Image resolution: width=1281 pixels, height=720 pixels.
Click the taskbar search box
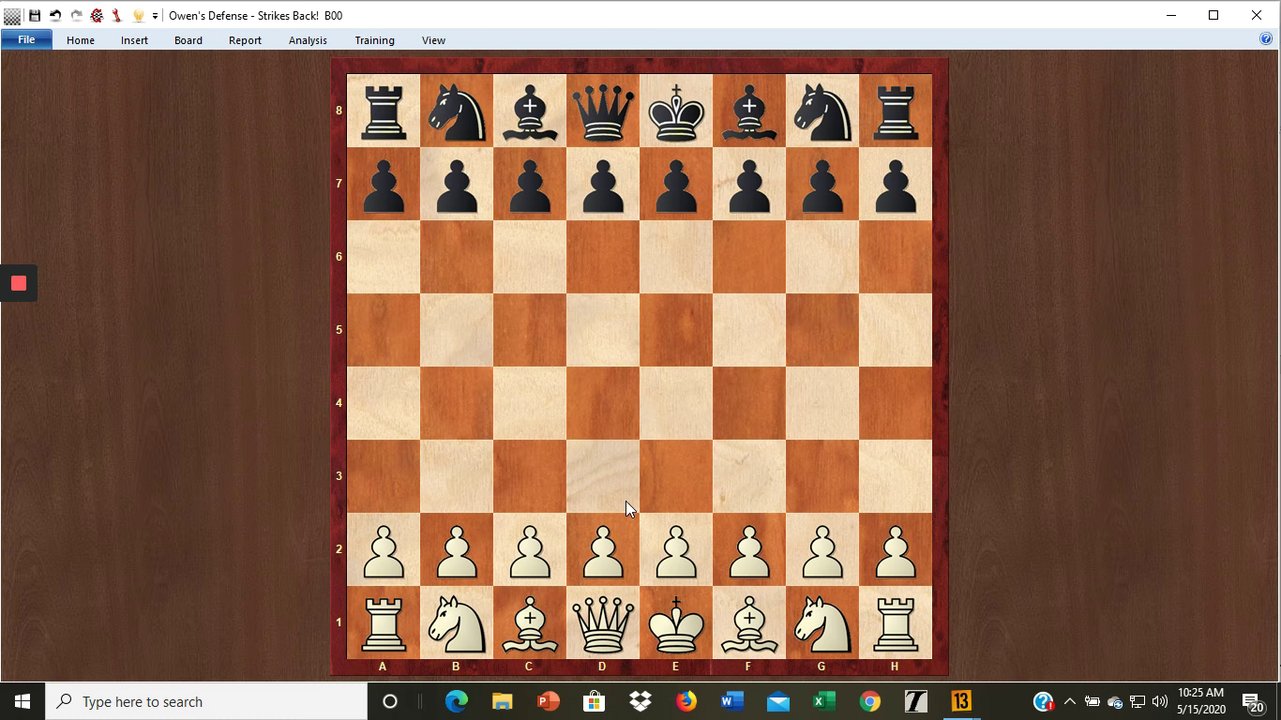pos(207,701)
